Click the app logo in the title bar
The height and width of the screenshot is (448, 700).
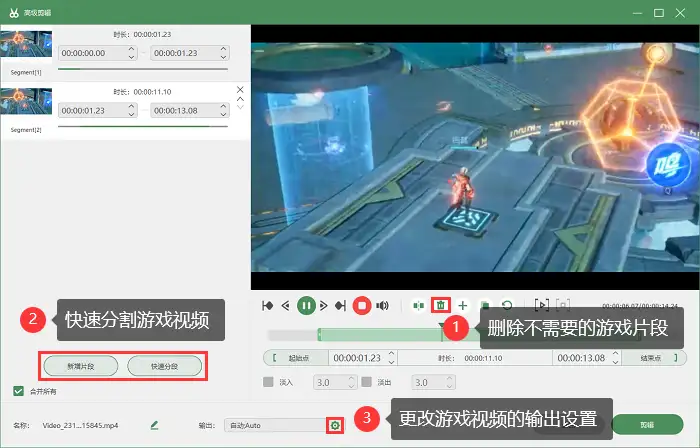pyautogui.click(x=14, y=13)
